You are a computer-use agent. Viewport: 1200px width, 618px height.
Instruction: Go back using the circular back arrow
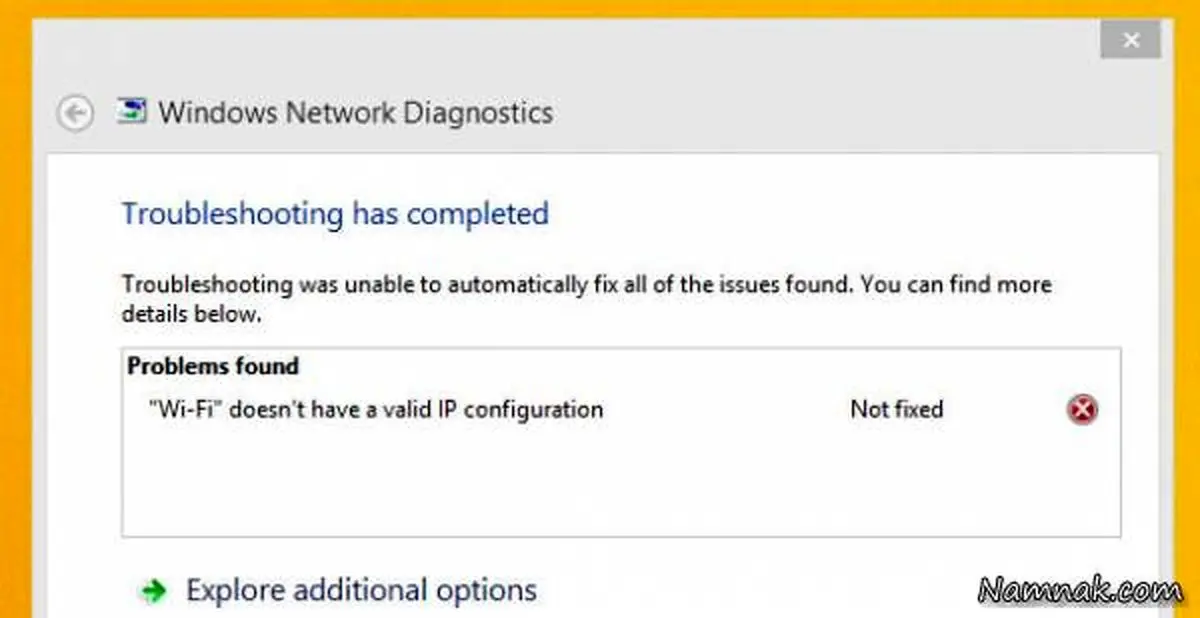[76, 113]
